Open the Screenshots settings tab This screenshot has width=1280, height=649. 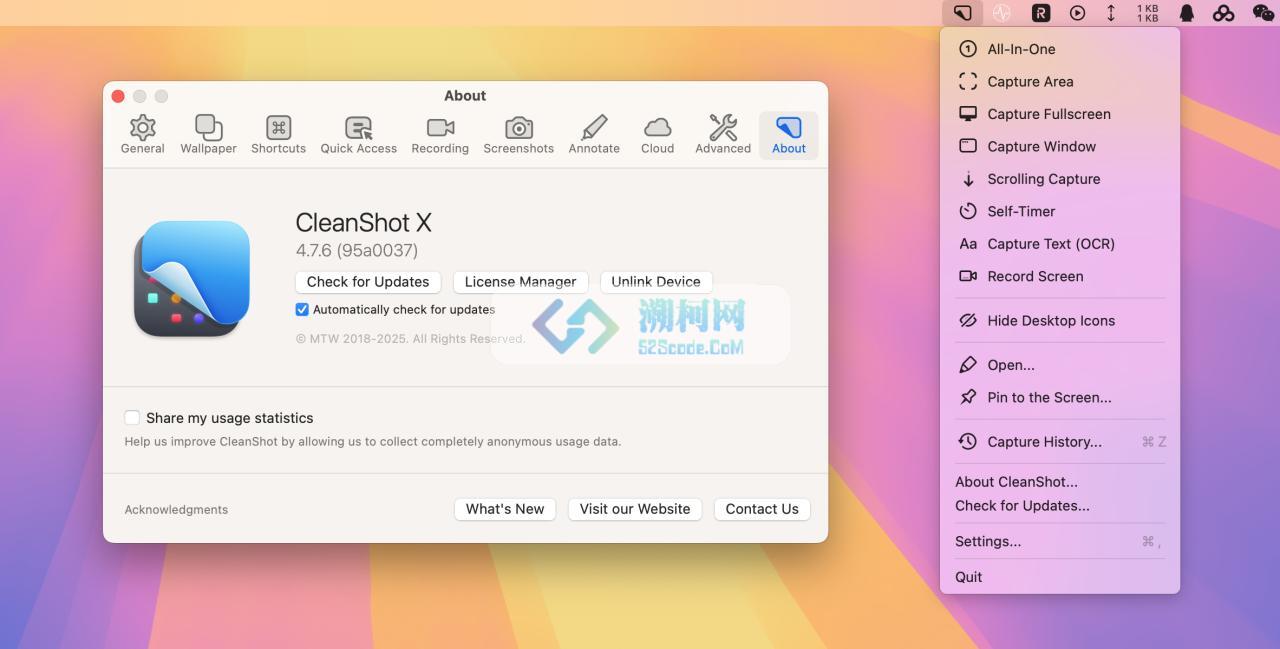point(518,135)
